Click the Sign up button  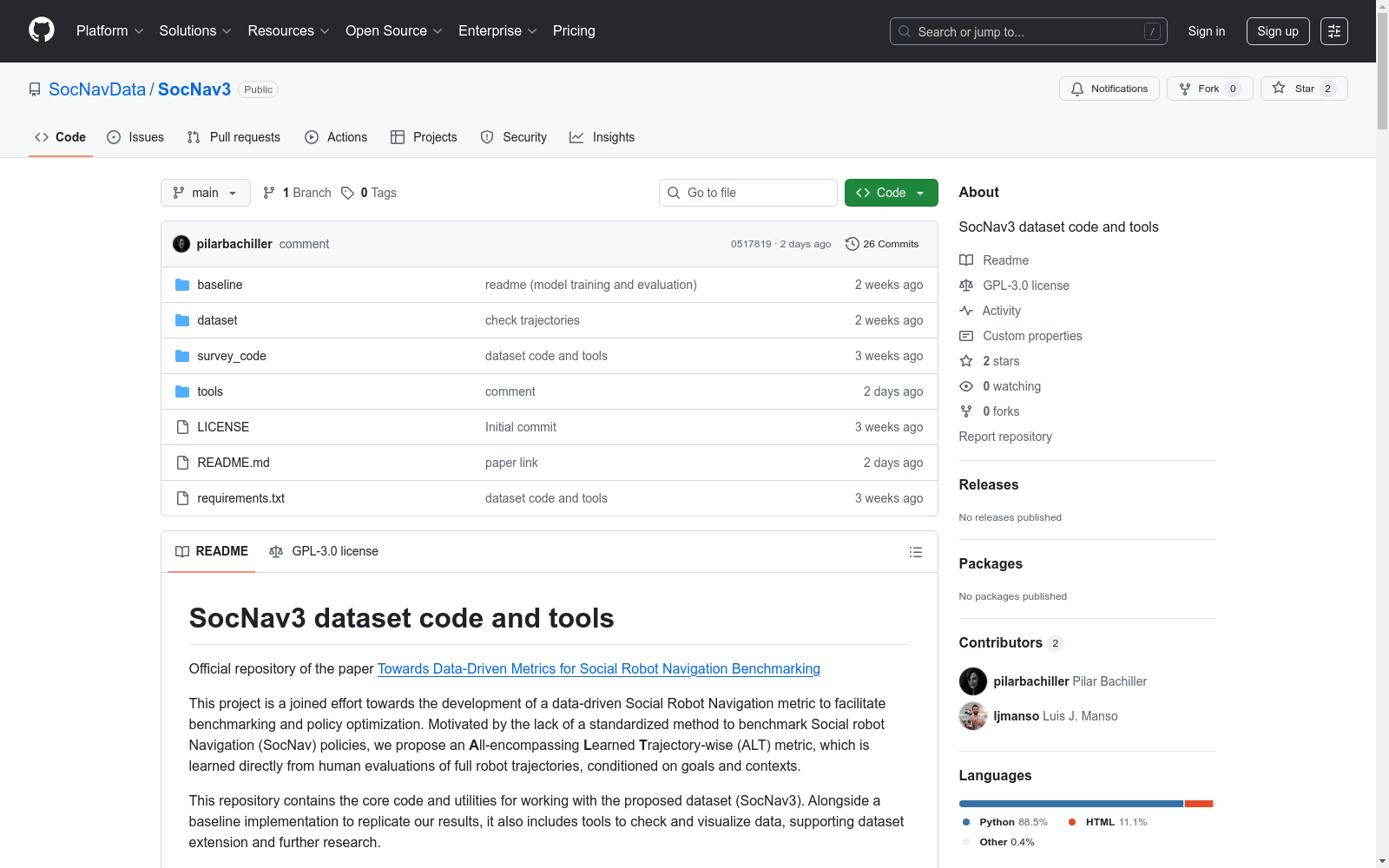[x=1278, y=31]
